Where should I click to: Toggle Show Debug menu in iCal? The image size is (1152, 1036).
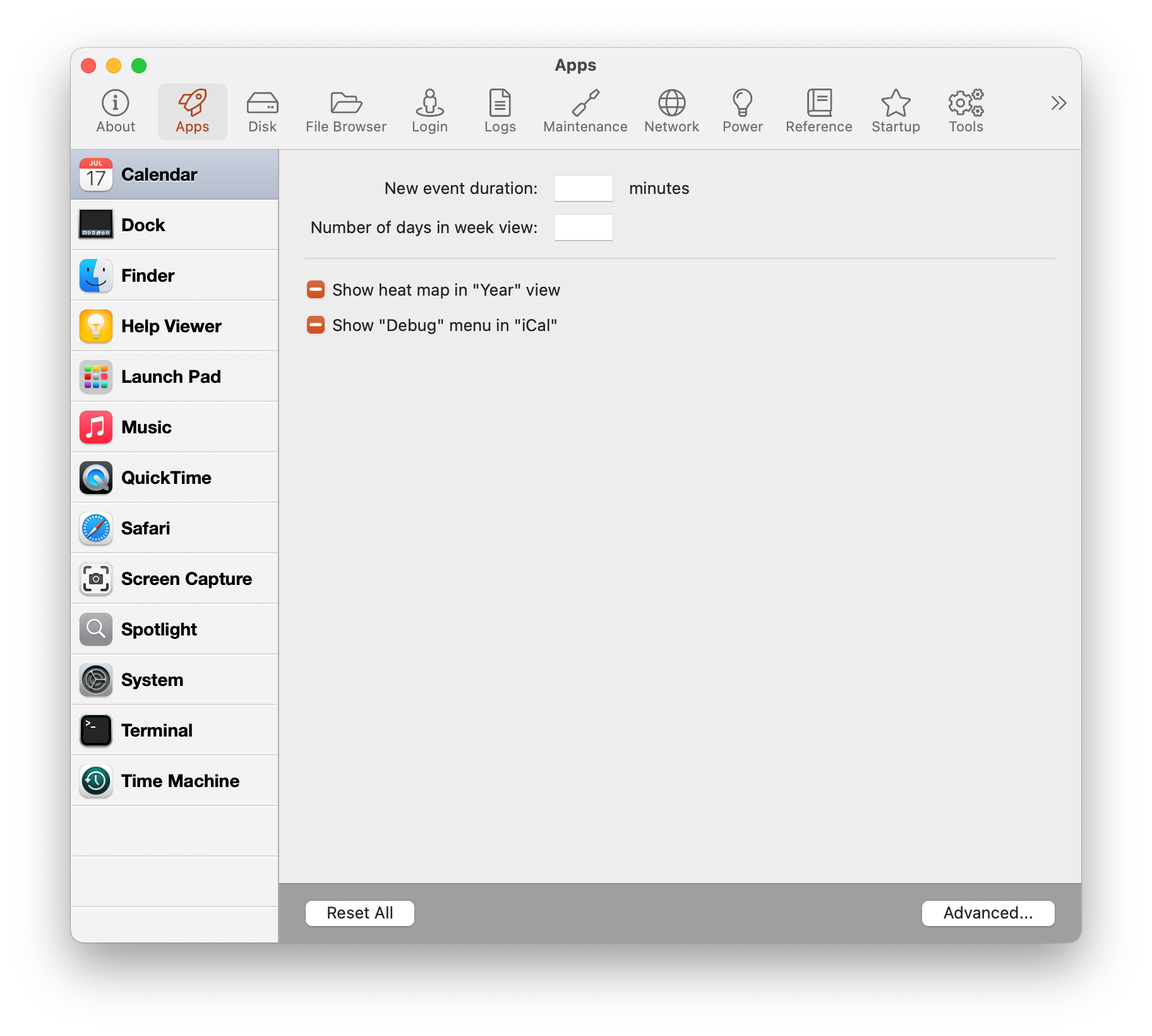(316, 325)
